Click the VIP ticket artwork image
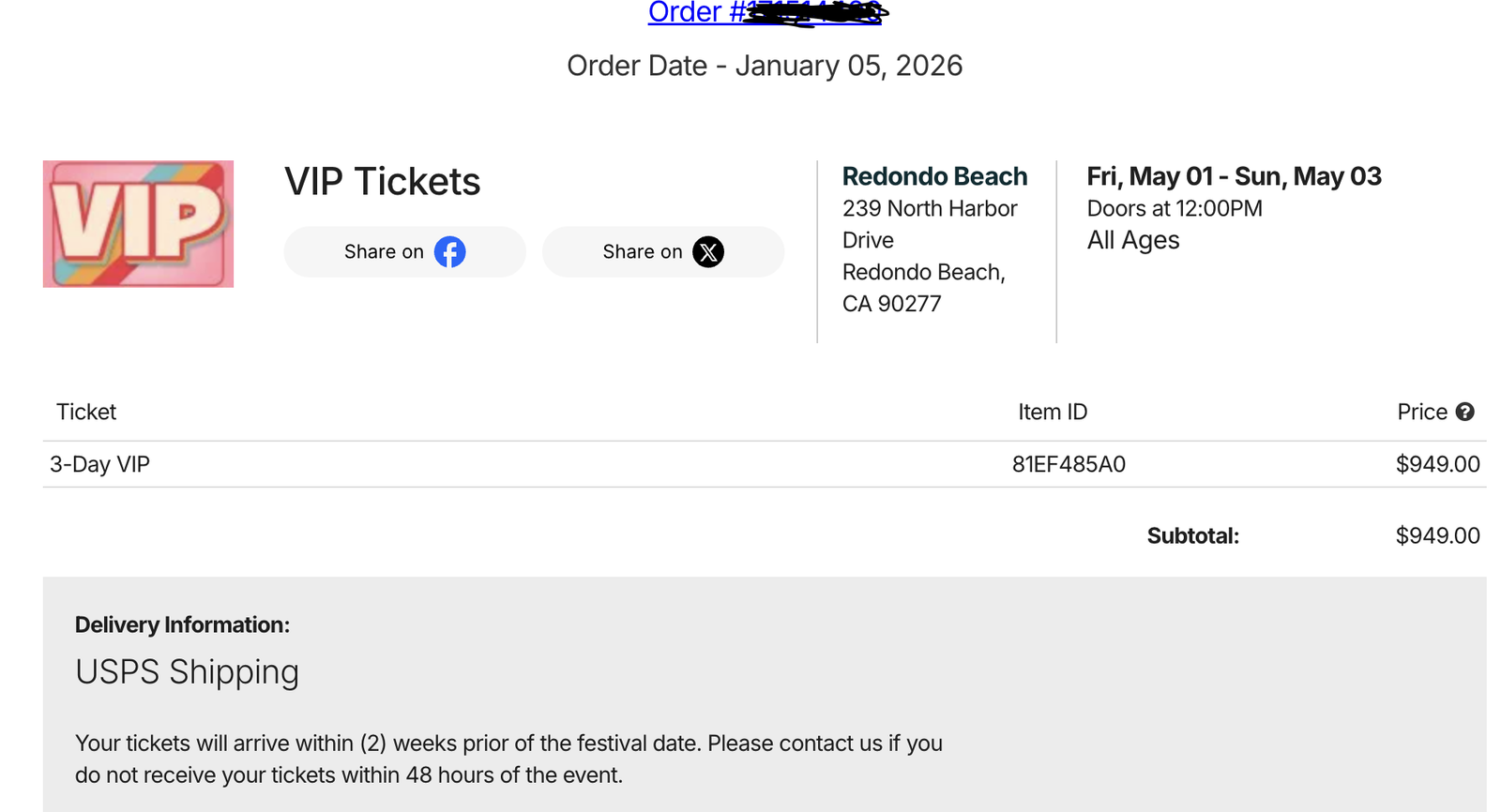Screen dimensions: 1501x812 [138, 223]
